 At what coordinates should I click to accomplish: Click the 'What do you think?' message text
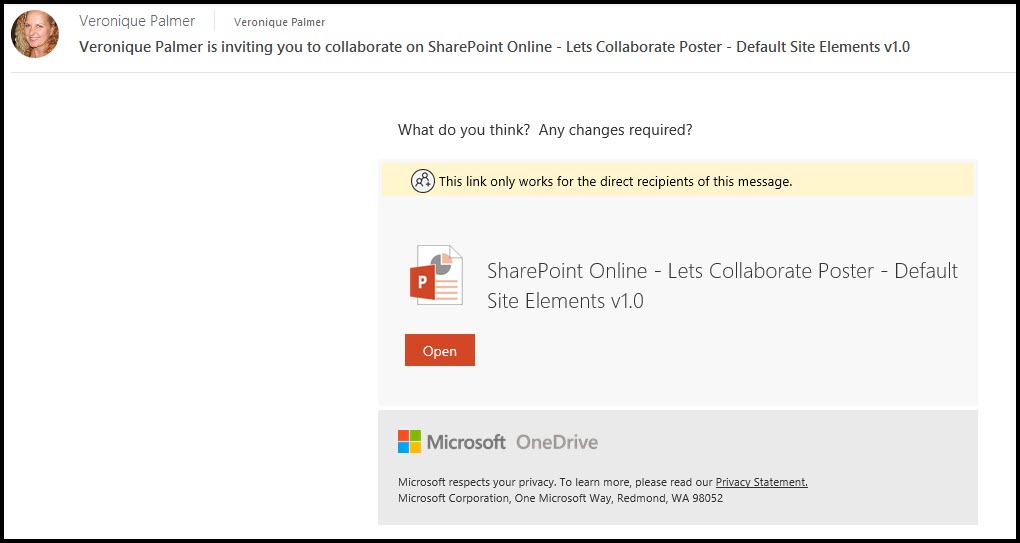tap(463, 130)
